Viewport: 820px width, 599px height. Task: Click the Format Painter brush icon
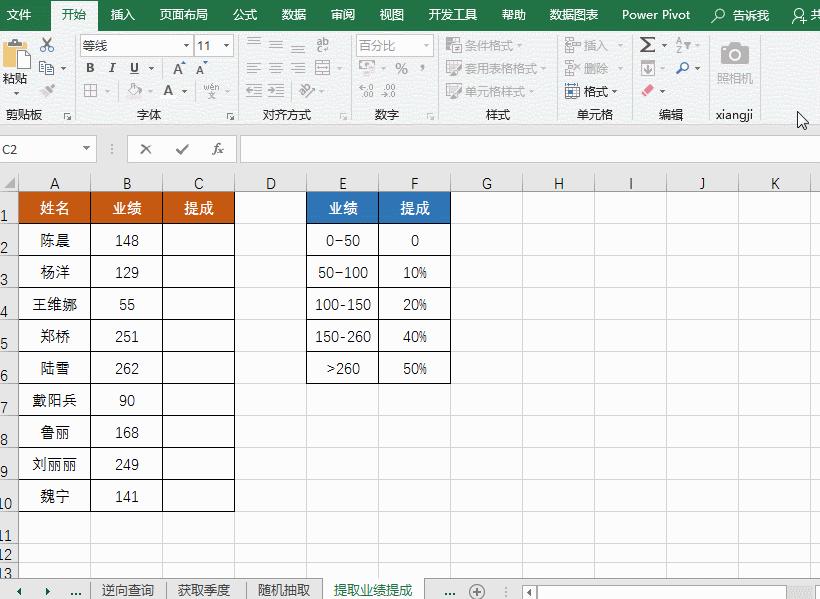[47, 89]
